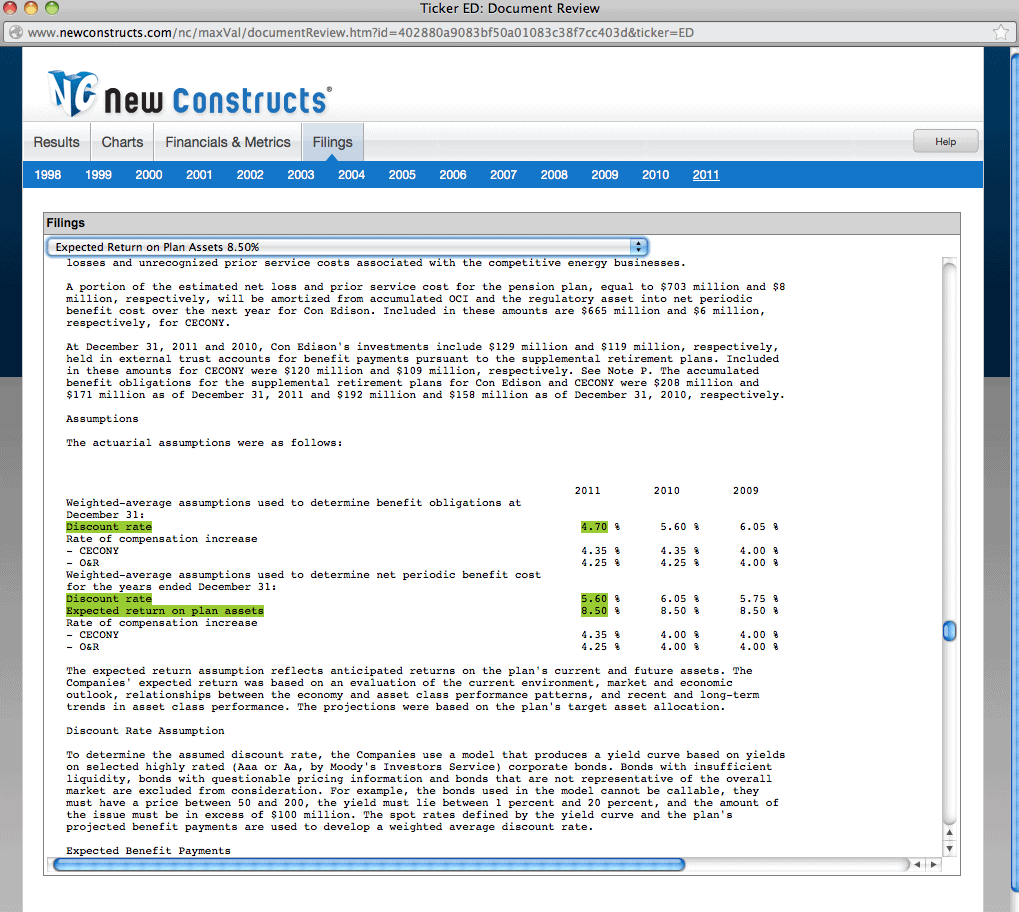The height and width of the screenshot is (912, 1019).
Task: Open the 2008 filing year
Action: (x=554, y=175)
